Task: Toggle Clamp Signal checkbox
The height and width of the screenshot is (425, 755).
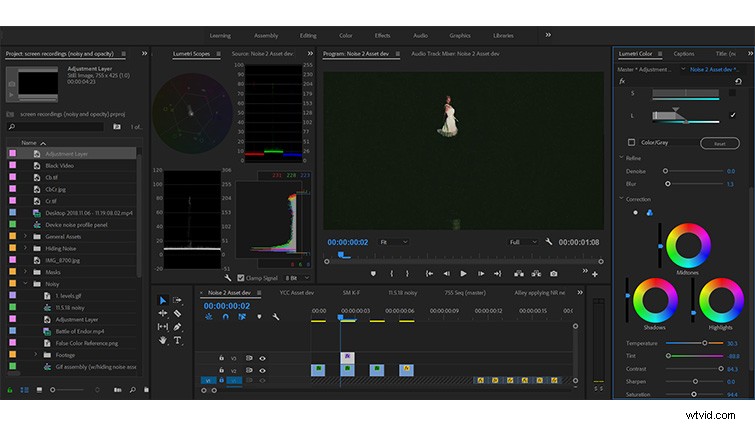Action: click(x=241, y=278)
